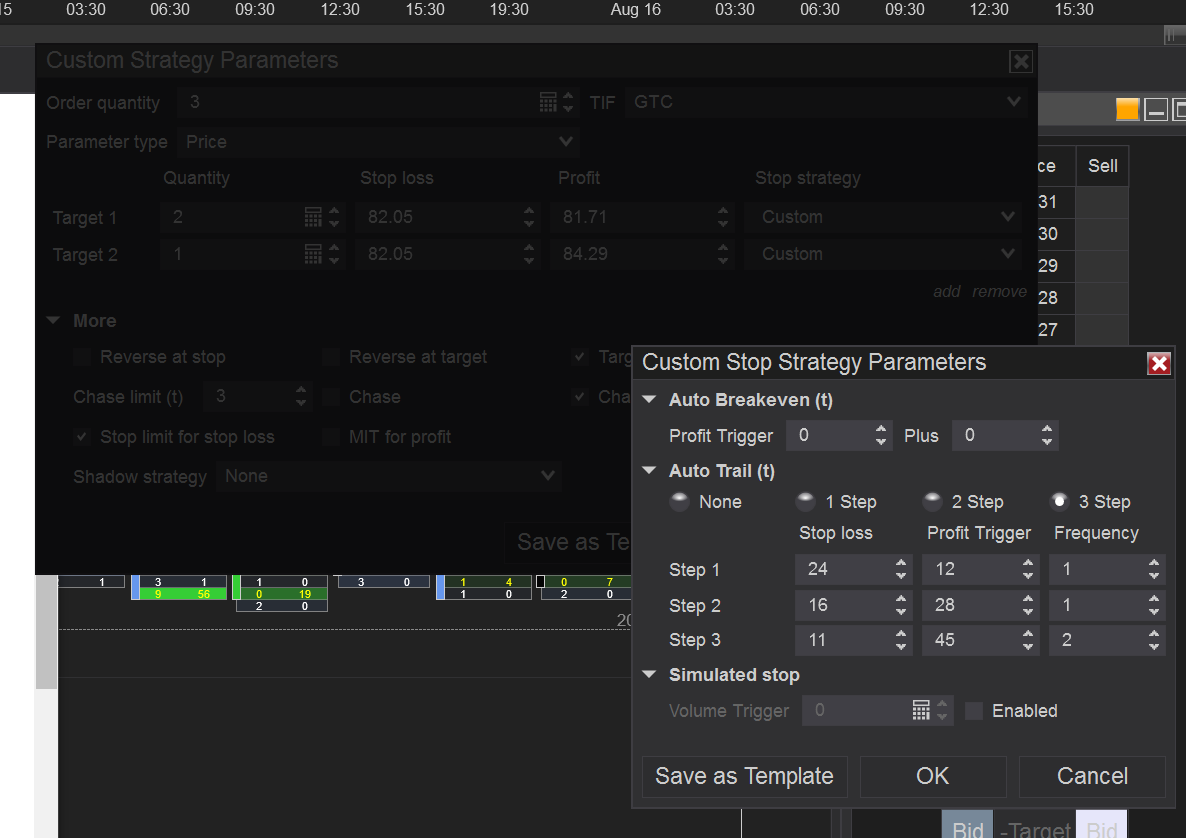Viewport: 1186px width, 838px height.
Task: Select the 1 Step auto trail option
Action: tap(806, 501)
